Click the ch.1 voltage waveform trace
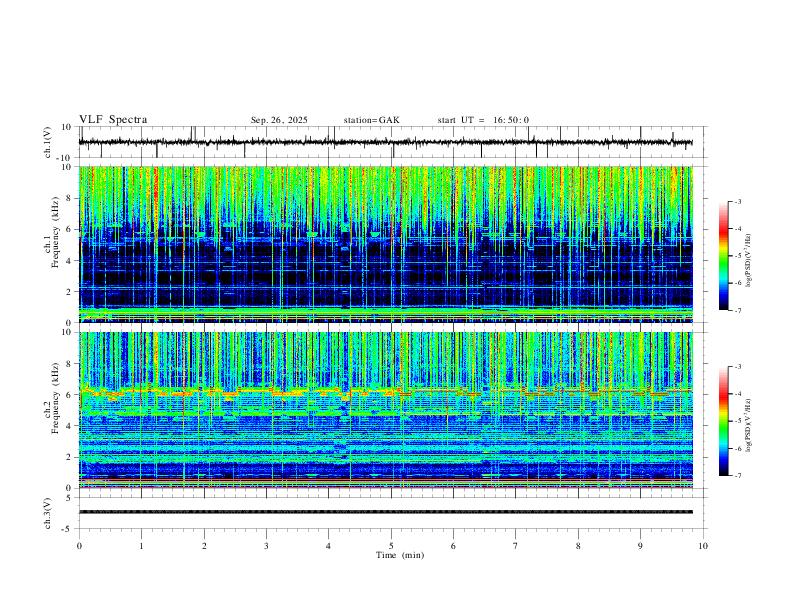The height and width of the screenshot is (612, 792). [386, 142]
